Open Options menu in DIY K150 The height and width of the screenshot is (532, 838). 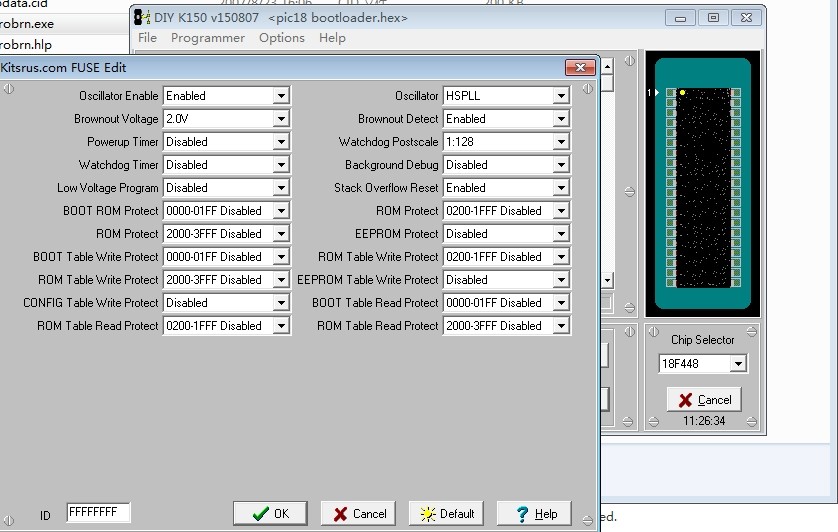[282, 38]
